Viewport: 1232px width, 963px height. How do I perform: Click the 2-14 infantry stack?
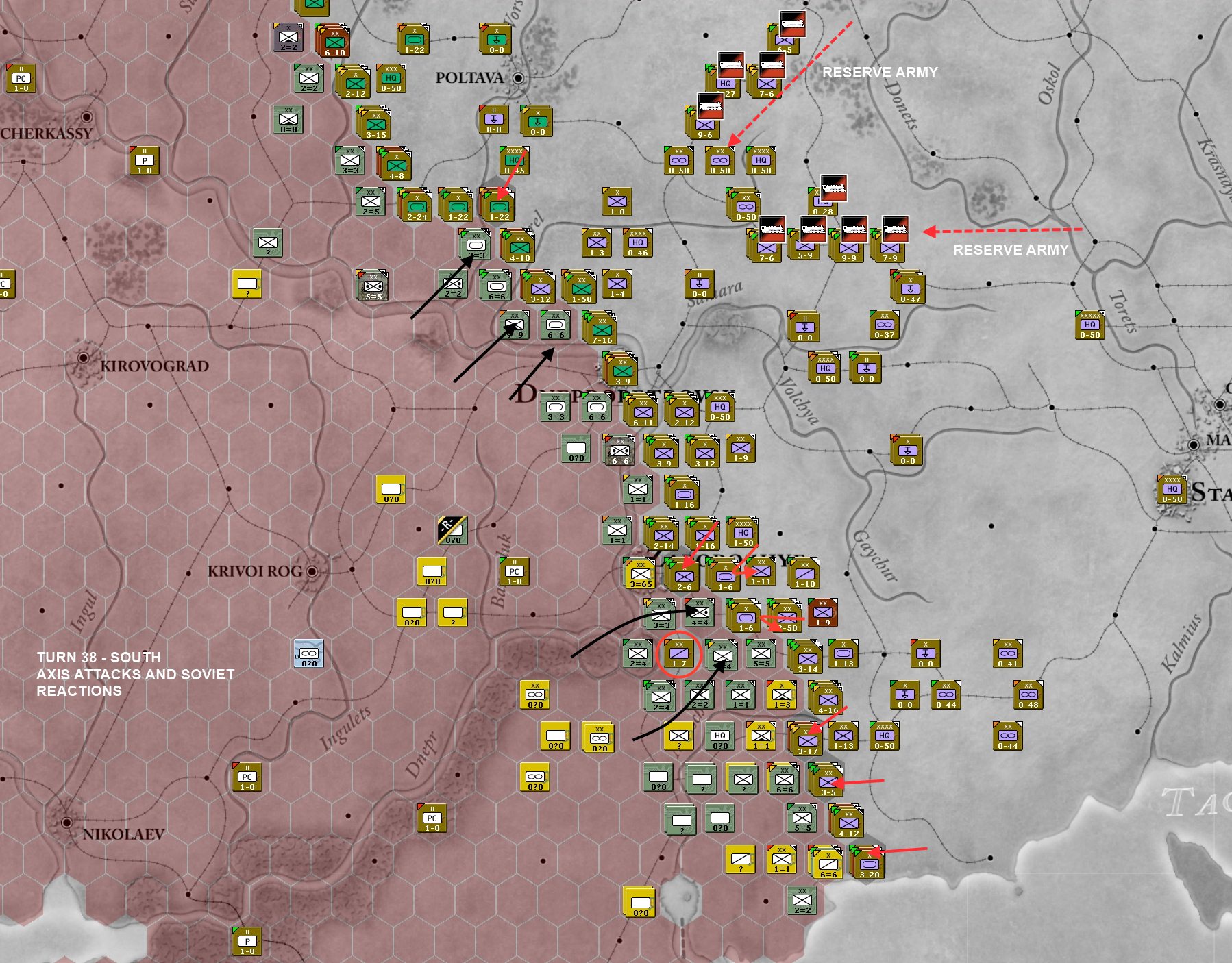click(663, 534)
